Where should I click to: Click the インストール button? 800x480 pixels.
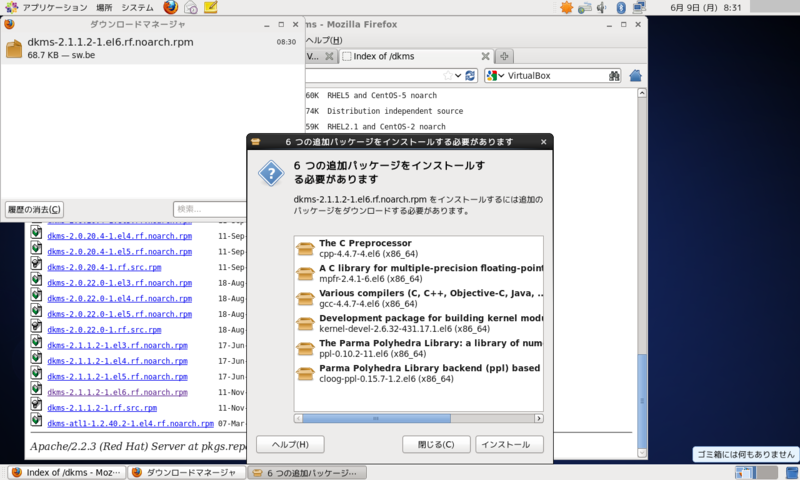(509, 444)
